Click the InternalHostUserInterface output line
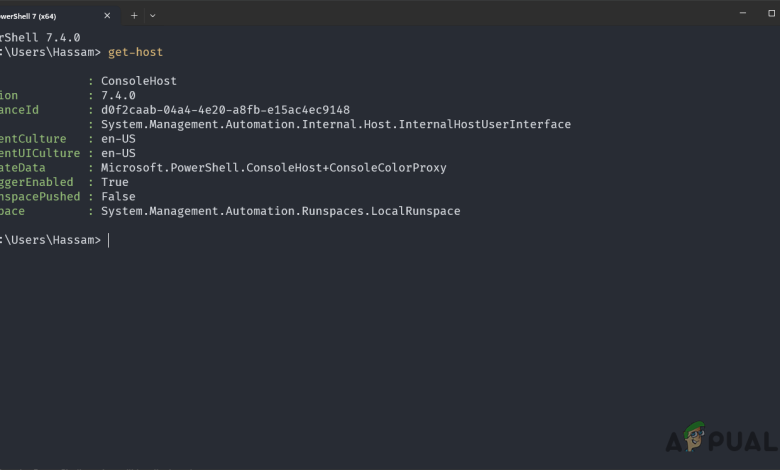Screen dimensions: 780x470 point(335,124)
